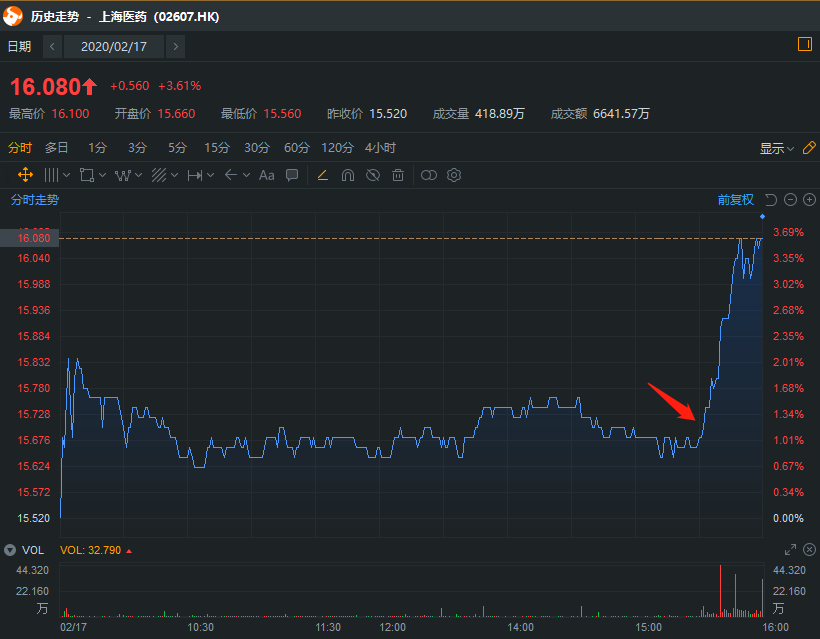Toggle the magnet snap mode
Viewport: 820px width, 639px height.
(x=348, y=175)
